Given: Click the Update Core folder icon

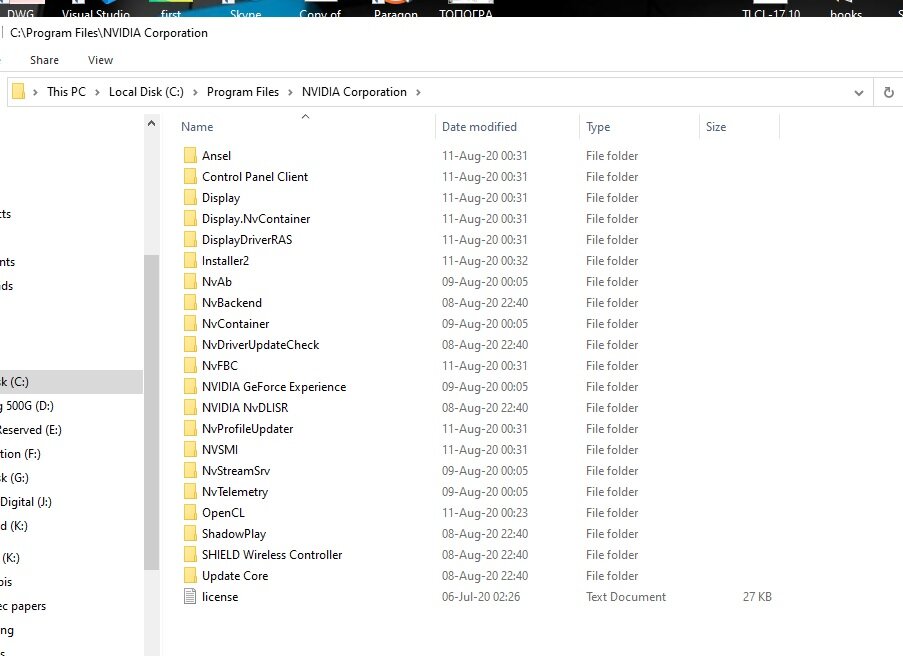Looking at the screenshot, I should pos(190,576).
